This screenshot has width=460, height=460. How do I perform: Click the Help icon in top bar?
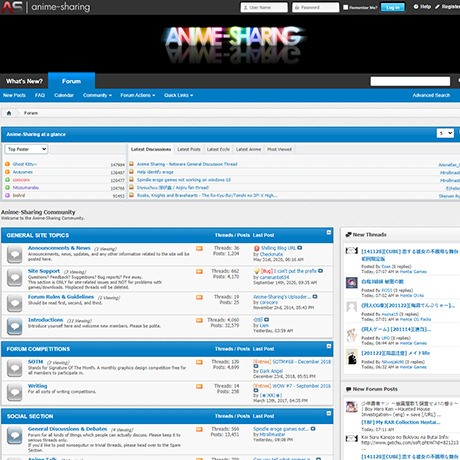click(x=416, y=6)
